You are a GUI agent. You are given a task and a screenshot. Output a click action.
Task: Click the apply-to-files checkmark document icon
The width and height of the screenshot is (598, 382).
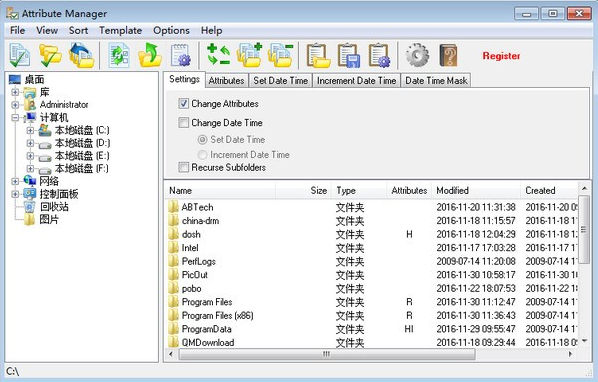(x=19, y=56)
